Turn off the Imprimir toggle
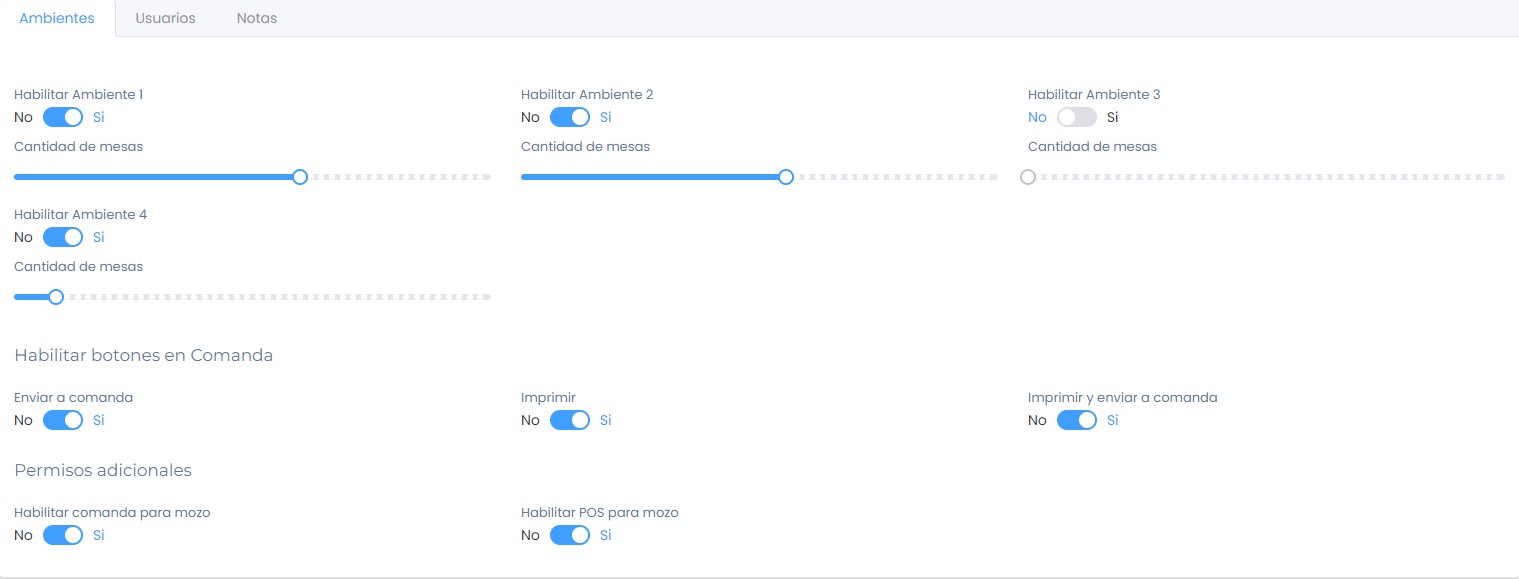Viewport: 1519px width, 579px height. pyautogui.click(x=569, y=421)
